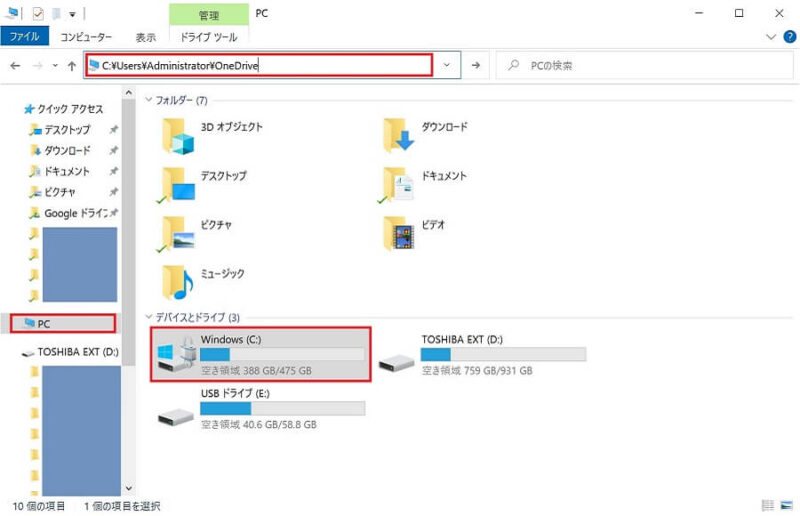This screenshot has height=516, width=800.
Task: Click the TOSHIBA EXT (D:) capacity bar
Action: tap(503, 354)
